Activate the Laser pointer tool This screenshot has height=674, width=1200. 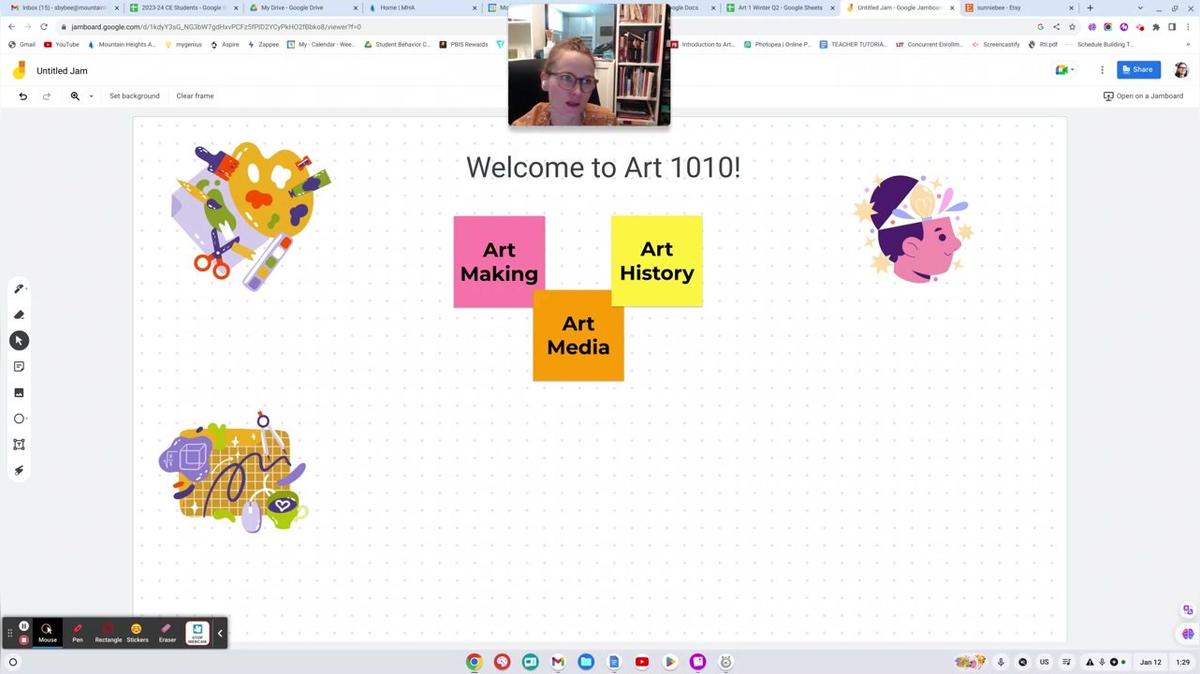pos(18,471)
